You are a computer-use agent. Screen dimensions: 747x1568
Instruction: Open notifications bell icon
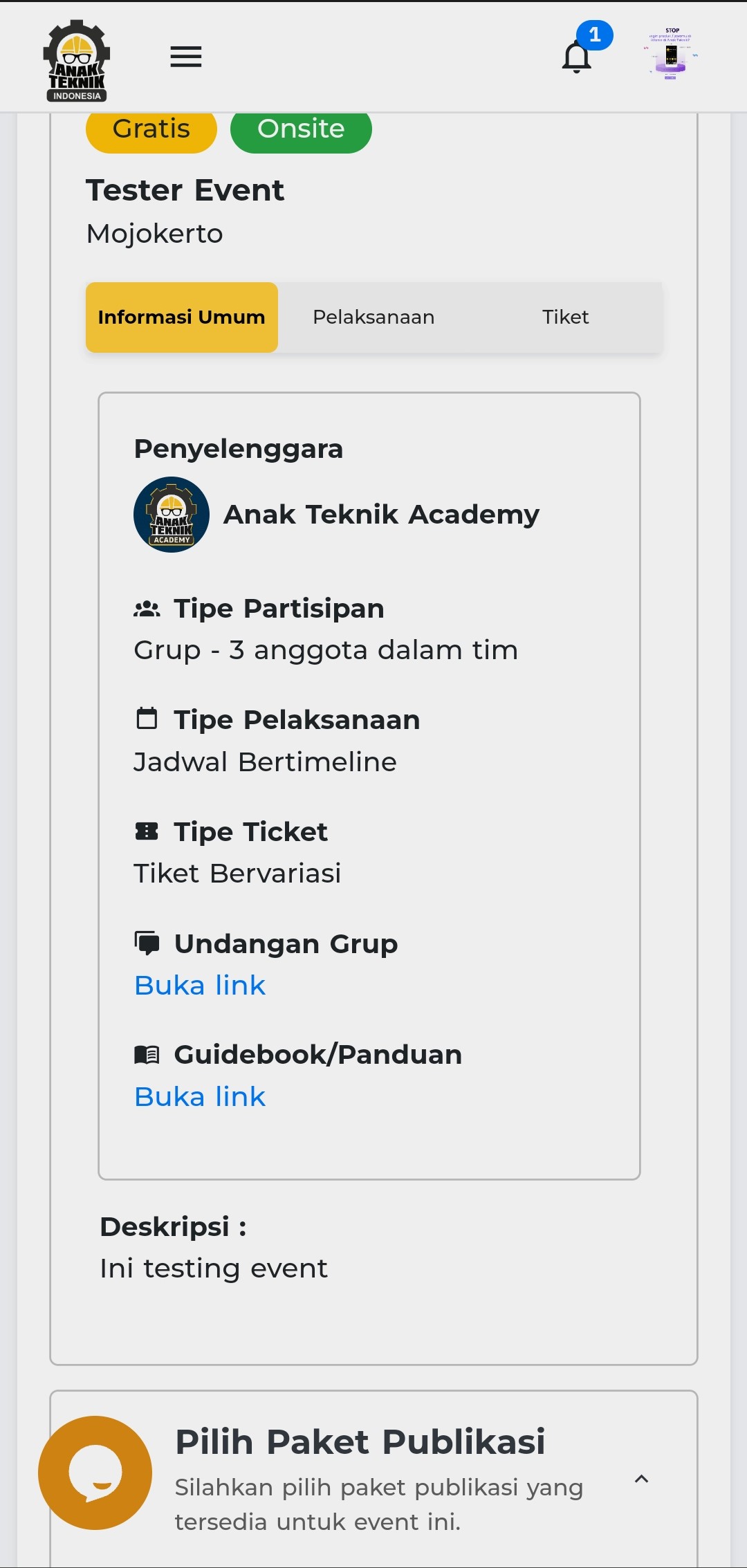coord(577,57)
